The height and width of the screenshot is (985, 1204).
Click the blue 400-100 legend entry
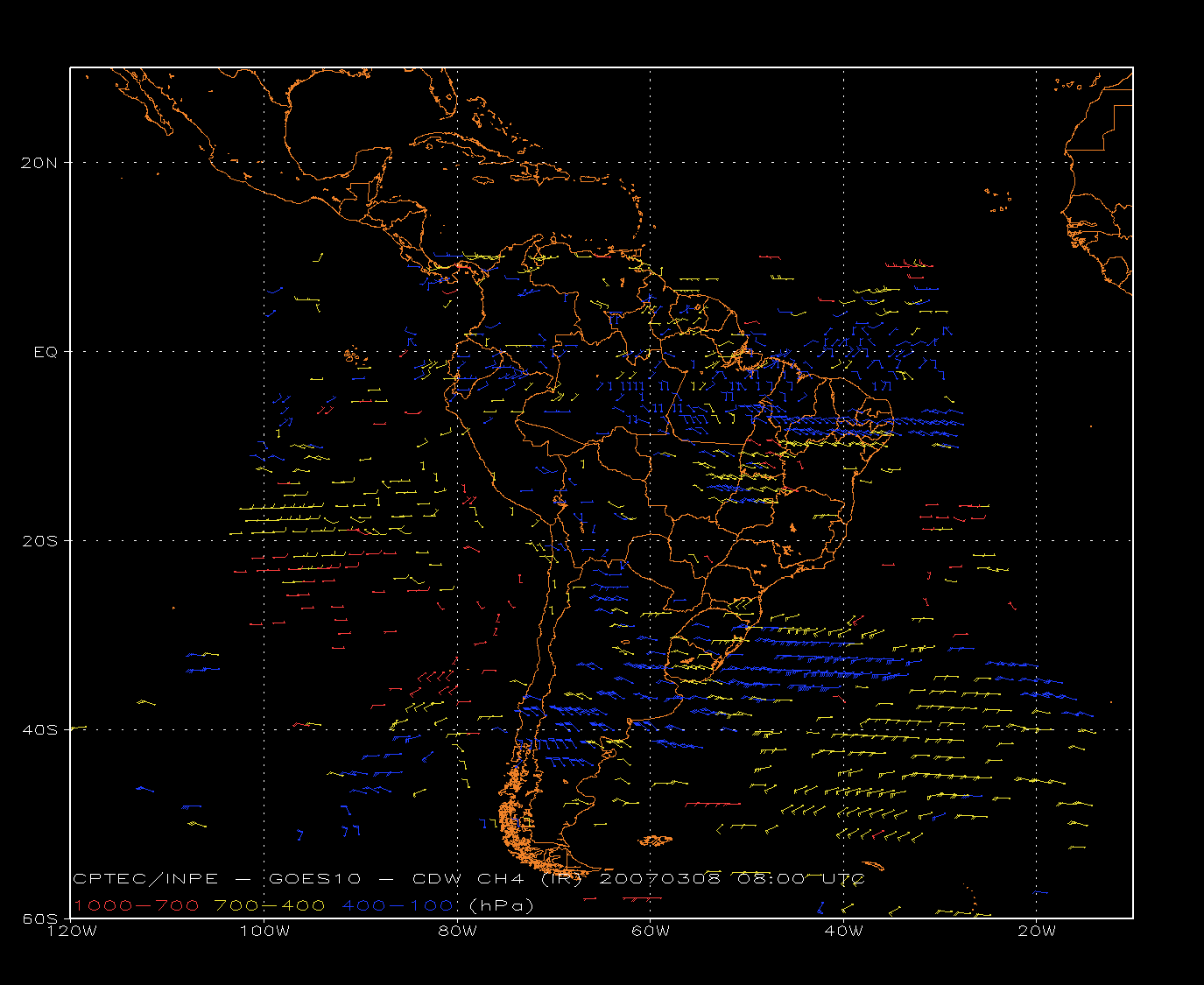click(398, 905)
